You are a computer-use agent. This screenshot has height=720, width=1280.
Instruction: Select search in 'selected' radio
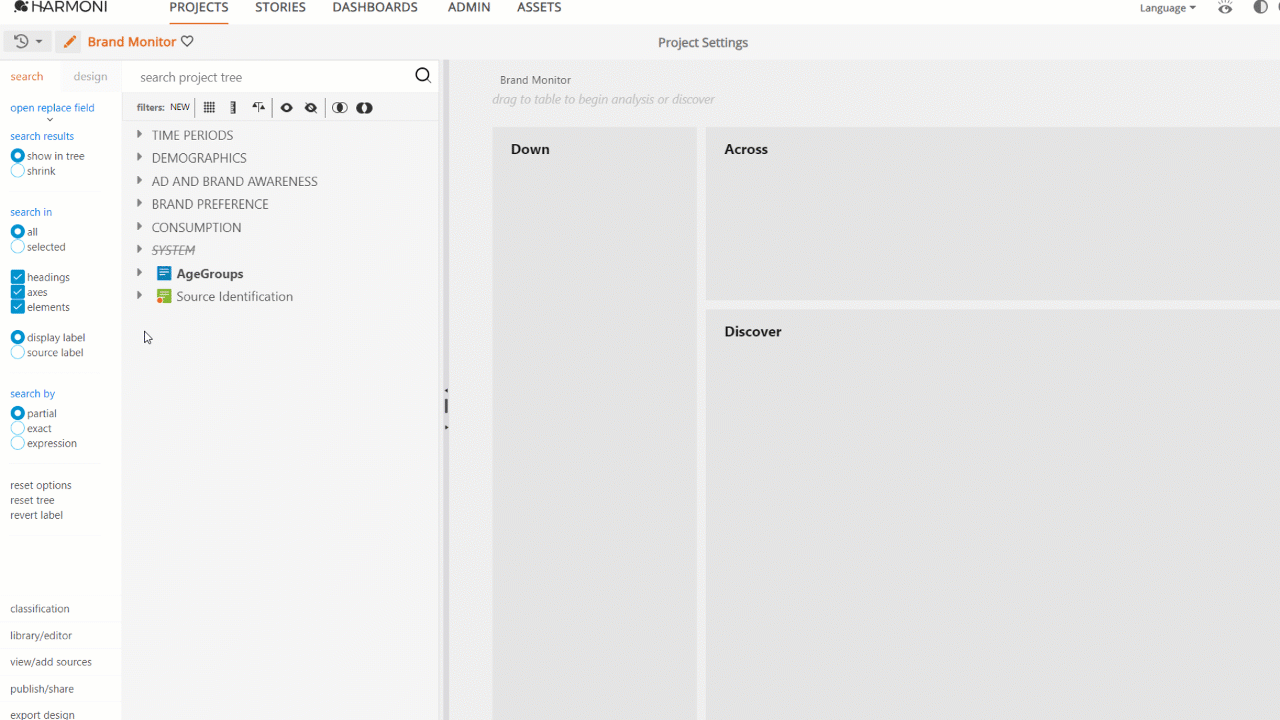pos(17,247)
